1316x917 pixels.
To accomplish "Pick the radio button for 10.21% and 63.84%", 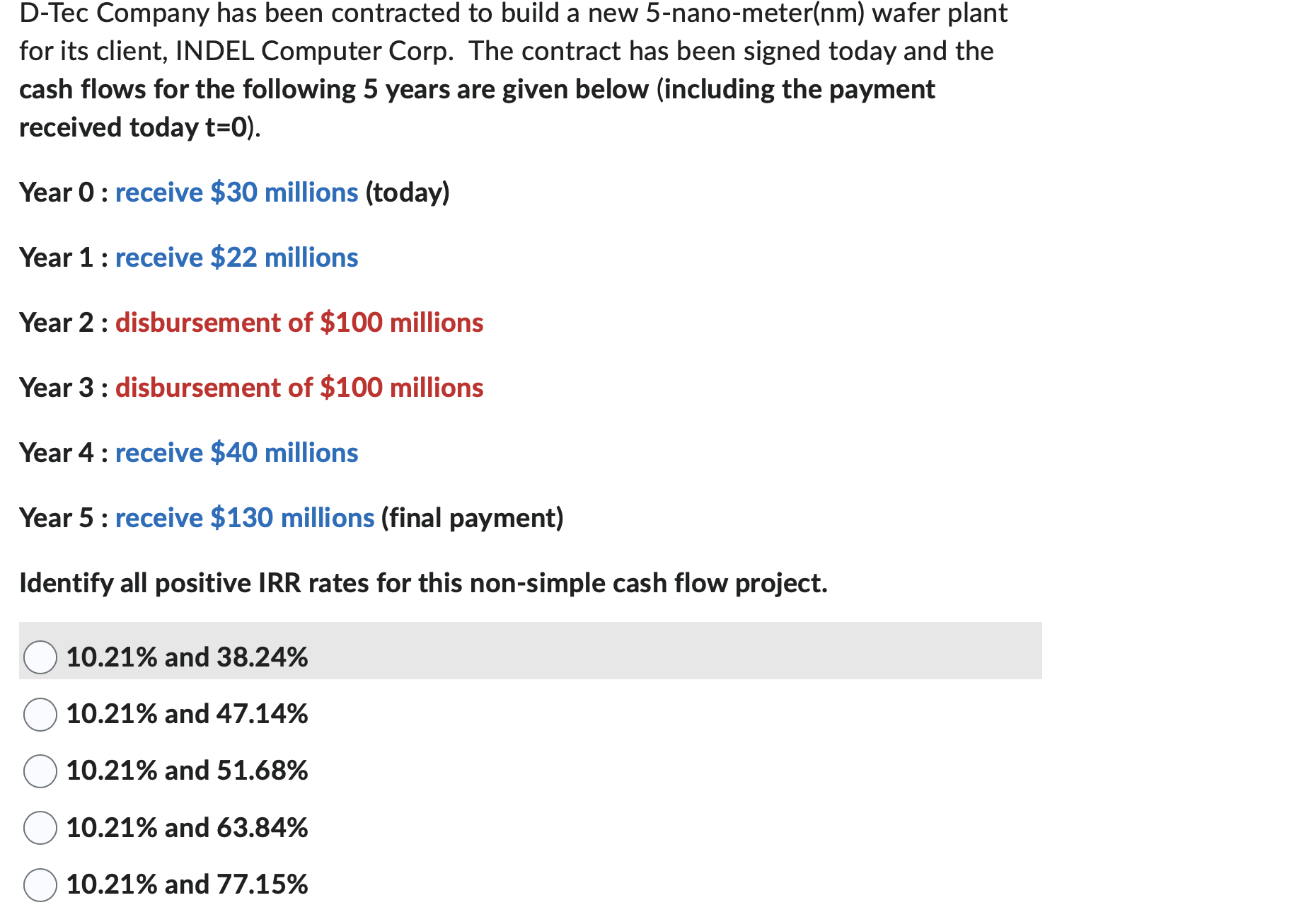I will [40, 828].
